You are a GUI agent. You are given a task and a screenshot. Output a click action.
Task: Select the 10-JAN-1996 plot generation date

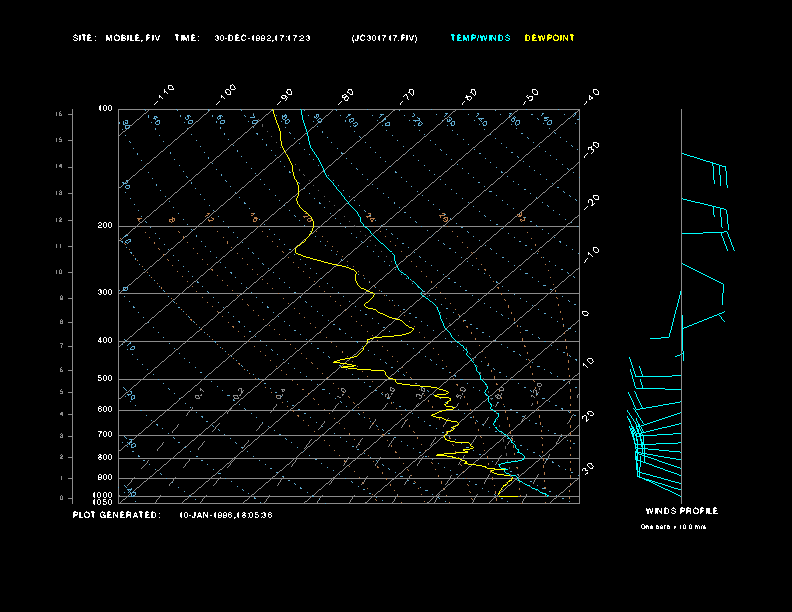pyautogui.click(x=225, y=515)
